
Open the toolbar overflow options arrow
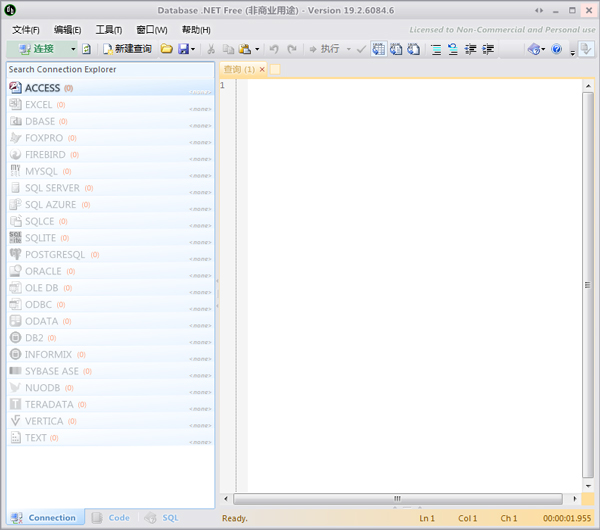(573, 53)
